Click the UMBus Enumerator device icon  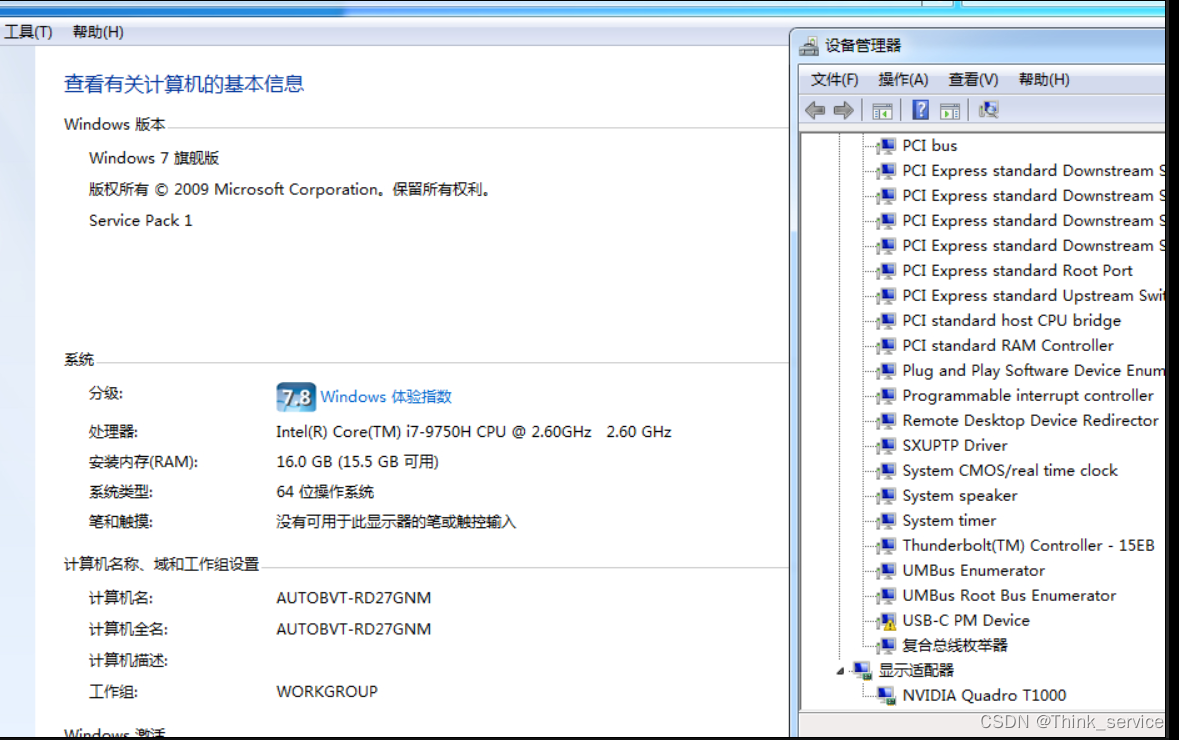[x=887, y=570]
